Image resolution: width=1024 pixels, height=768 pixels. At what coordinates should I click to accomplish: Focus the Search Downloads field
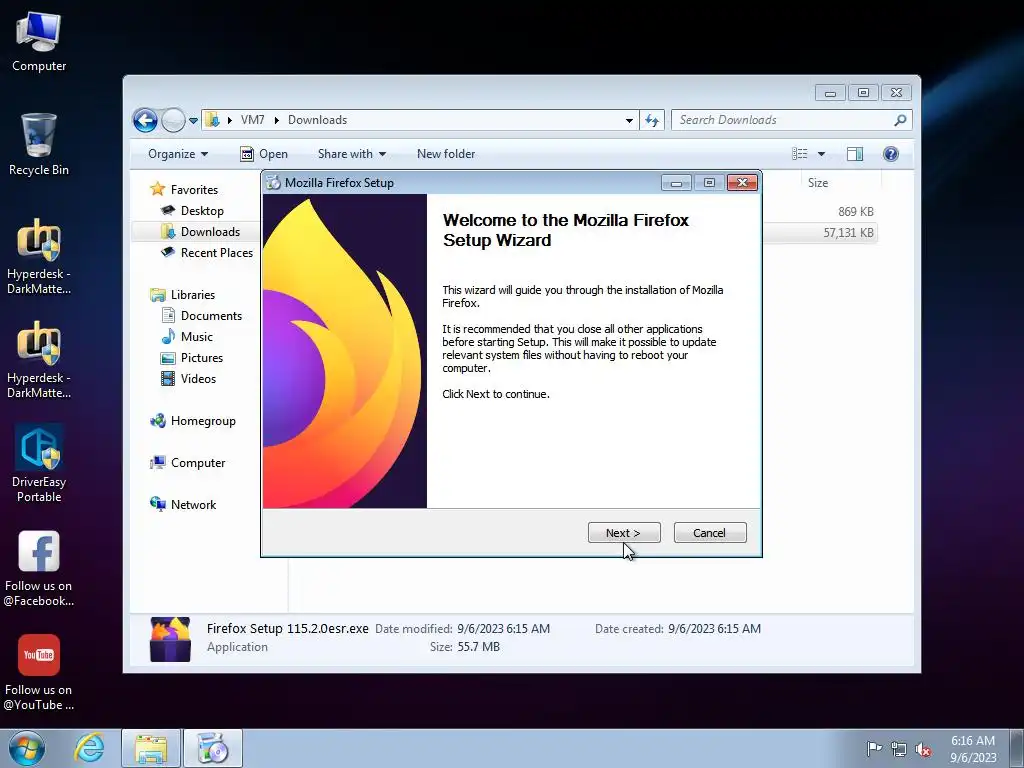click(784, 120)
